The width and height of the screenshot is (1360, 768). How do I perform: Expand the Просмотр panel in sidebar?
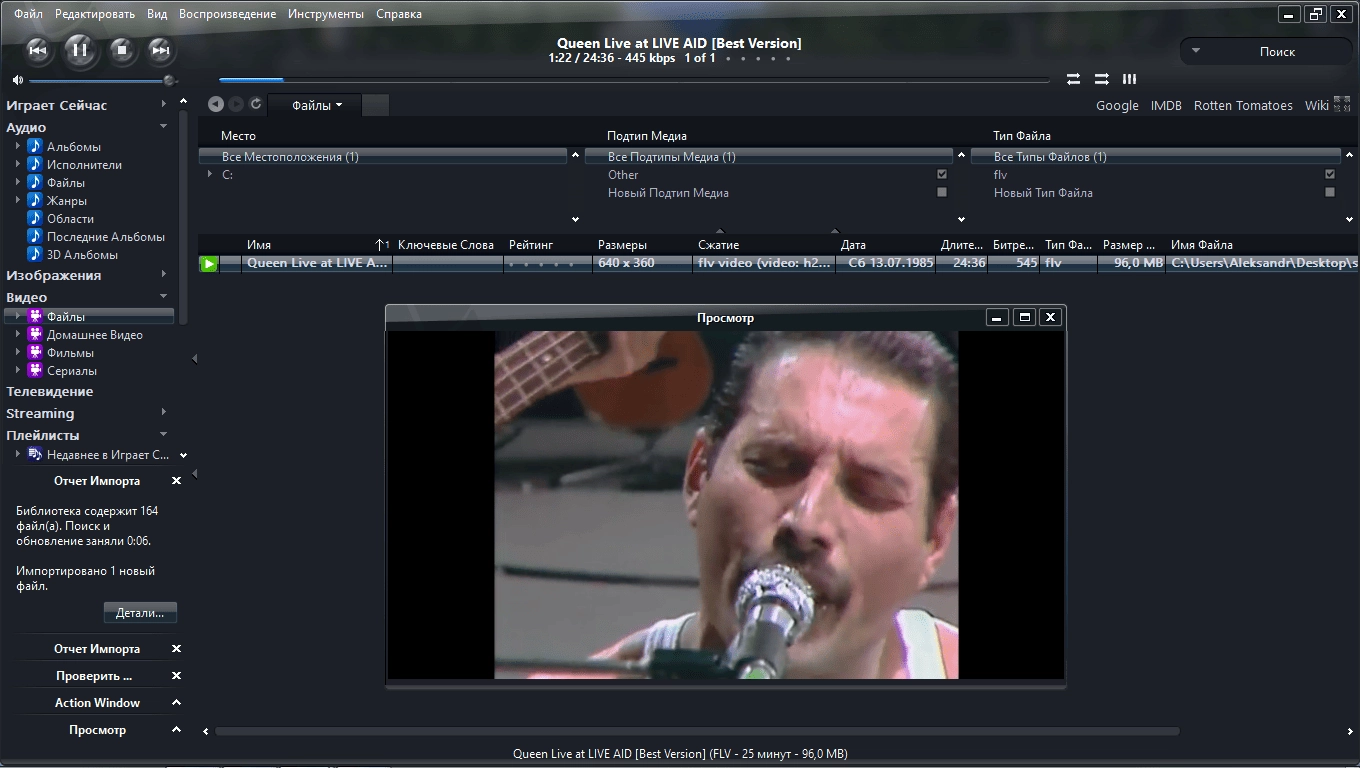pyautogui.click(x=177, y=730)
